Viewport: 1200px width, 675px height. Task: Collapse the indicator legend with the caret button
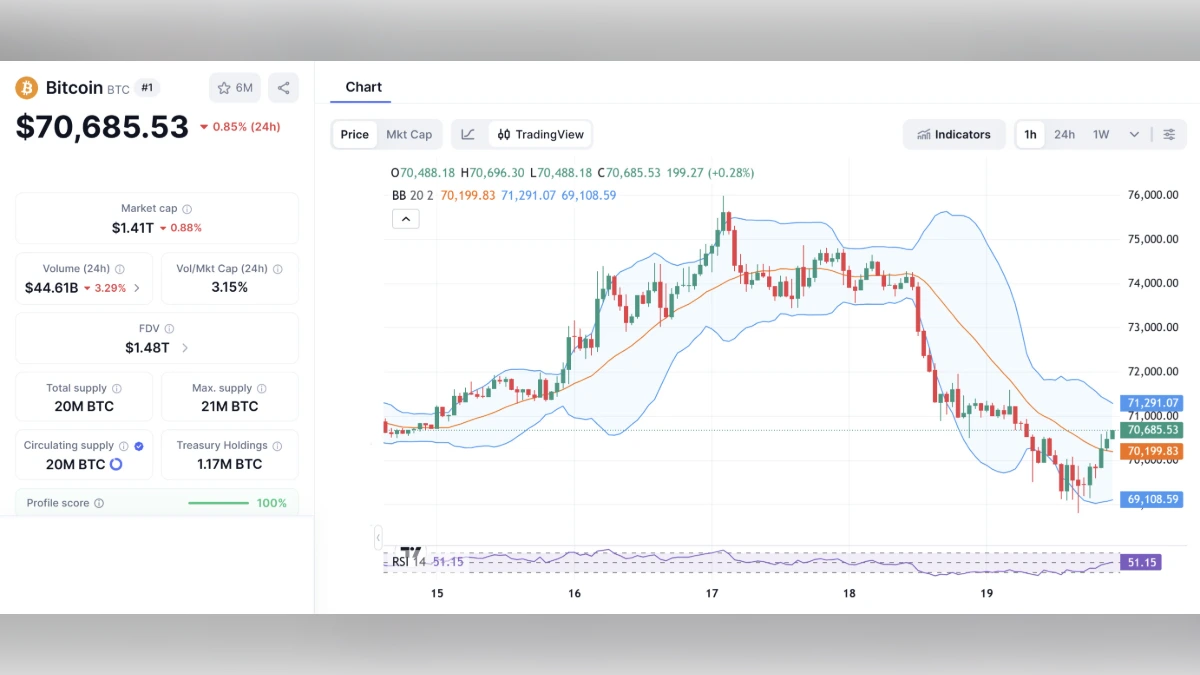coord(406,218)
